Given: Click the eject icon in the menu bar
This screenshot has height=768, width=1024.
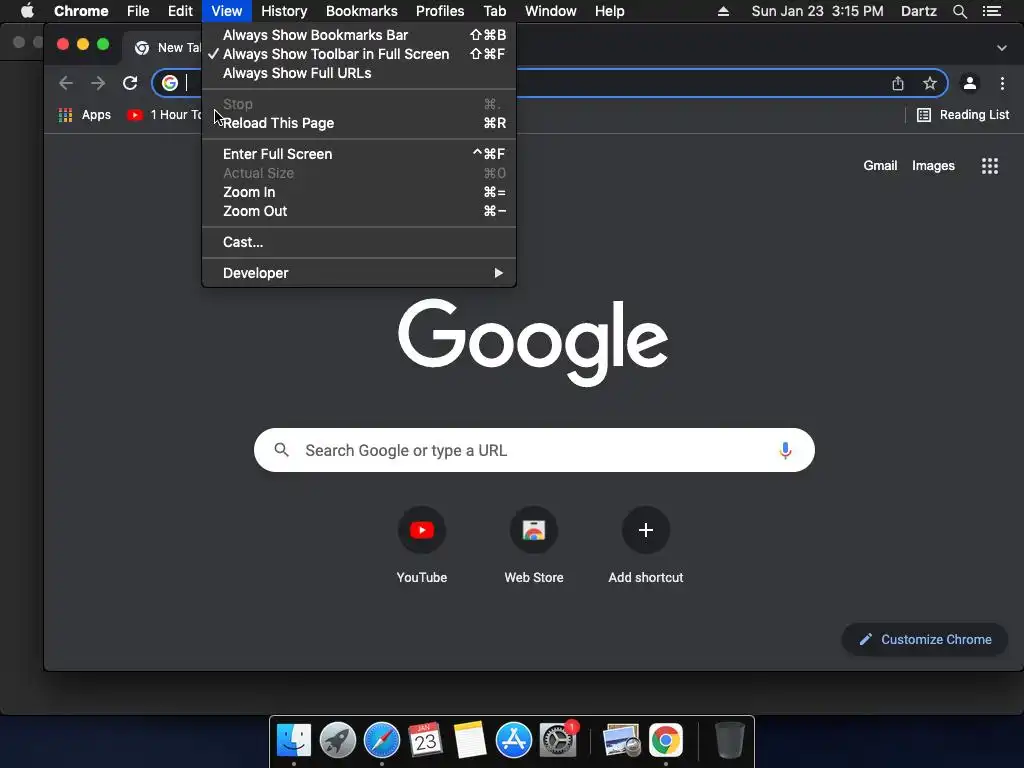Looking at the screenshot, I should 723,11.
